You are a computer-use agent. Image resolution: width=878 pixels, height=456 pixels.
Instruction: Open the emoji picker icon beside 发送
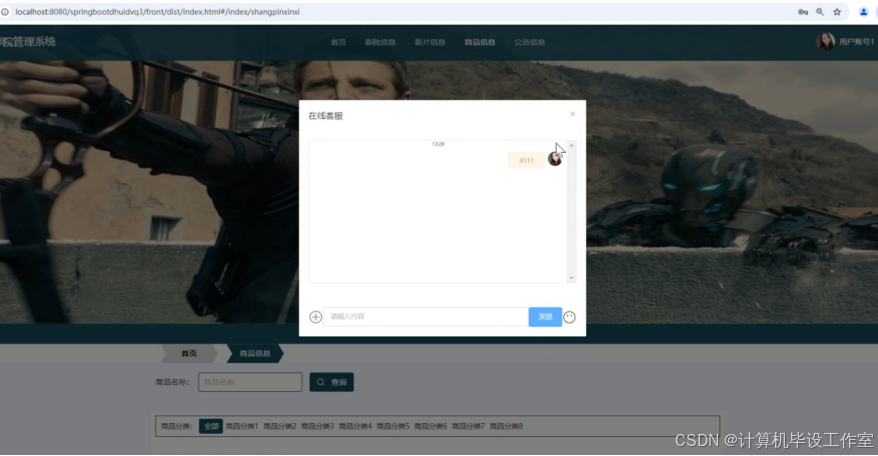coord(569,317)
